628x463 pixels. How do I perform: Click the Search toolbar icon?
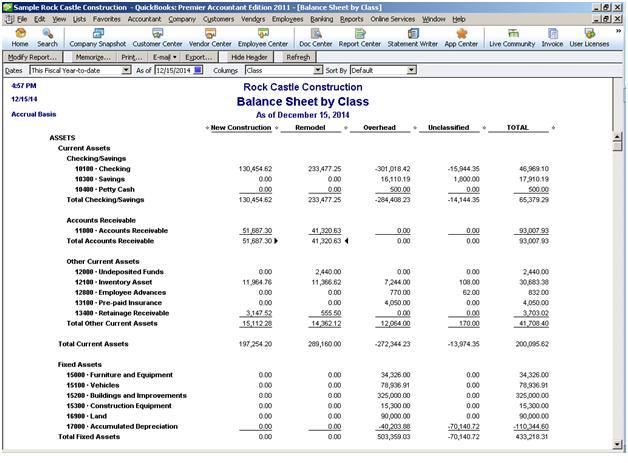tap(47, 38)
